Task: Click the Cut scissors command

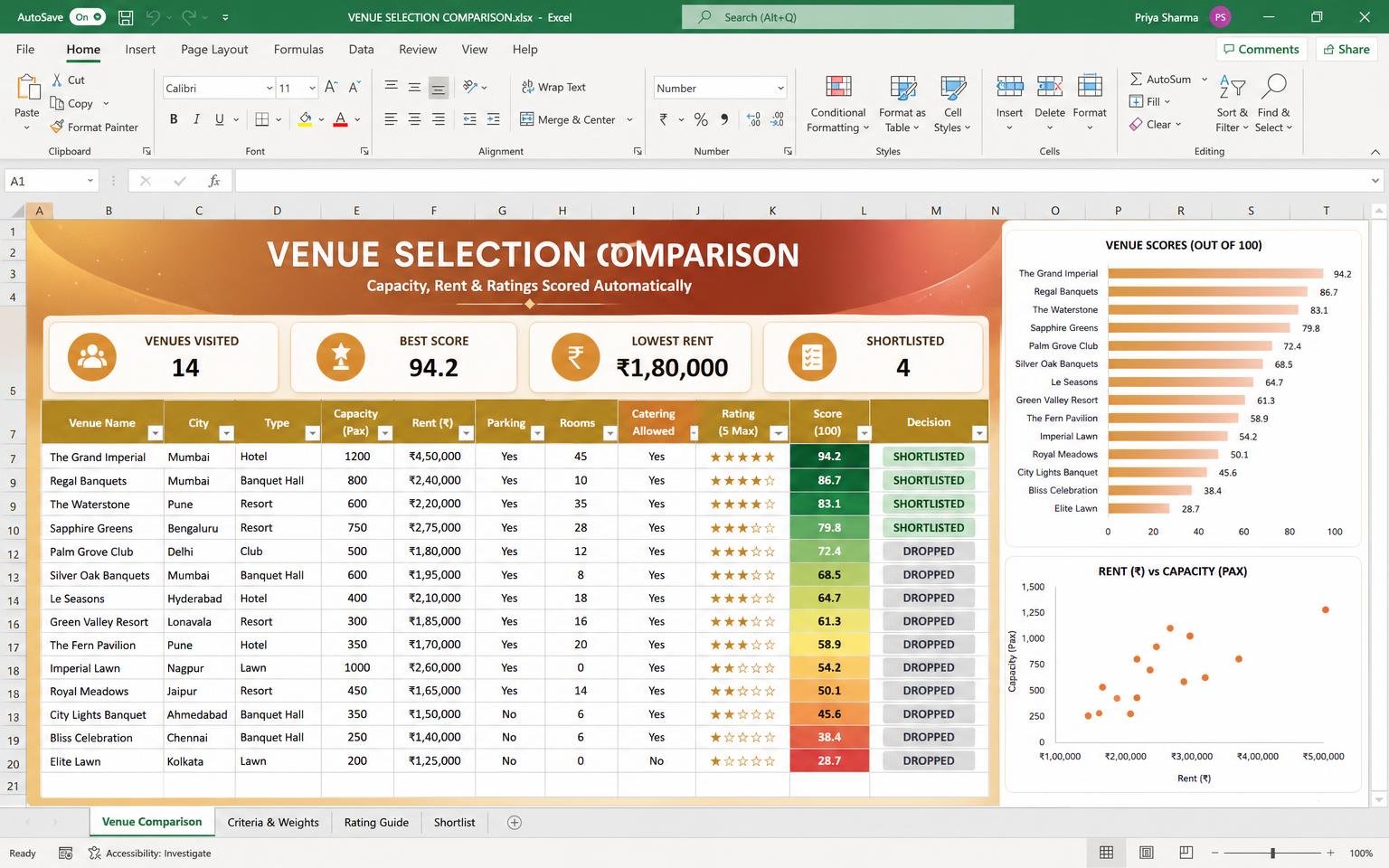Action: [x=69, y=80]
